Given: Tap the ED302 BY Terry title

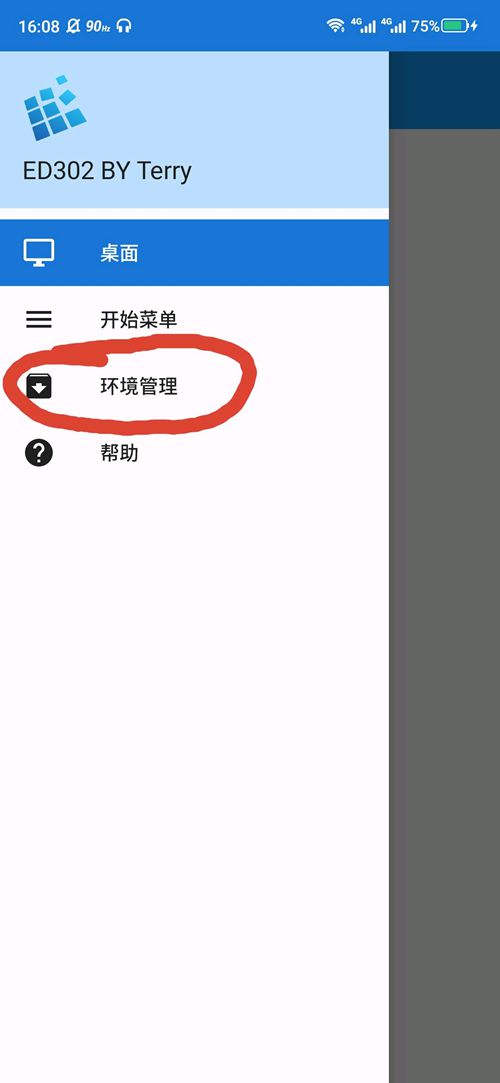Looking at the screenshot, I should [x=107, y=171].
